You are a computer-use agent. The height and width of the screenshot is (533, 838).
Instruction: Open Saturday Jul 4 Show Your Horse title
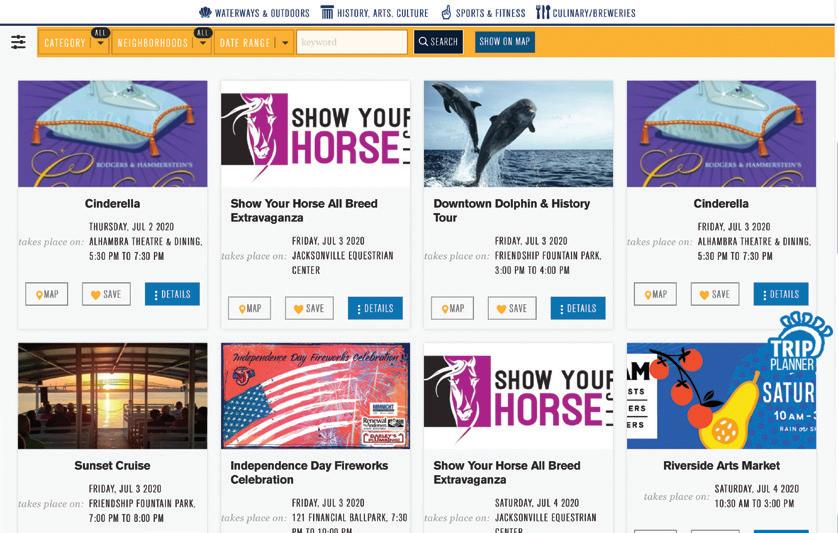pyautogui.click(x=507, y=473)
